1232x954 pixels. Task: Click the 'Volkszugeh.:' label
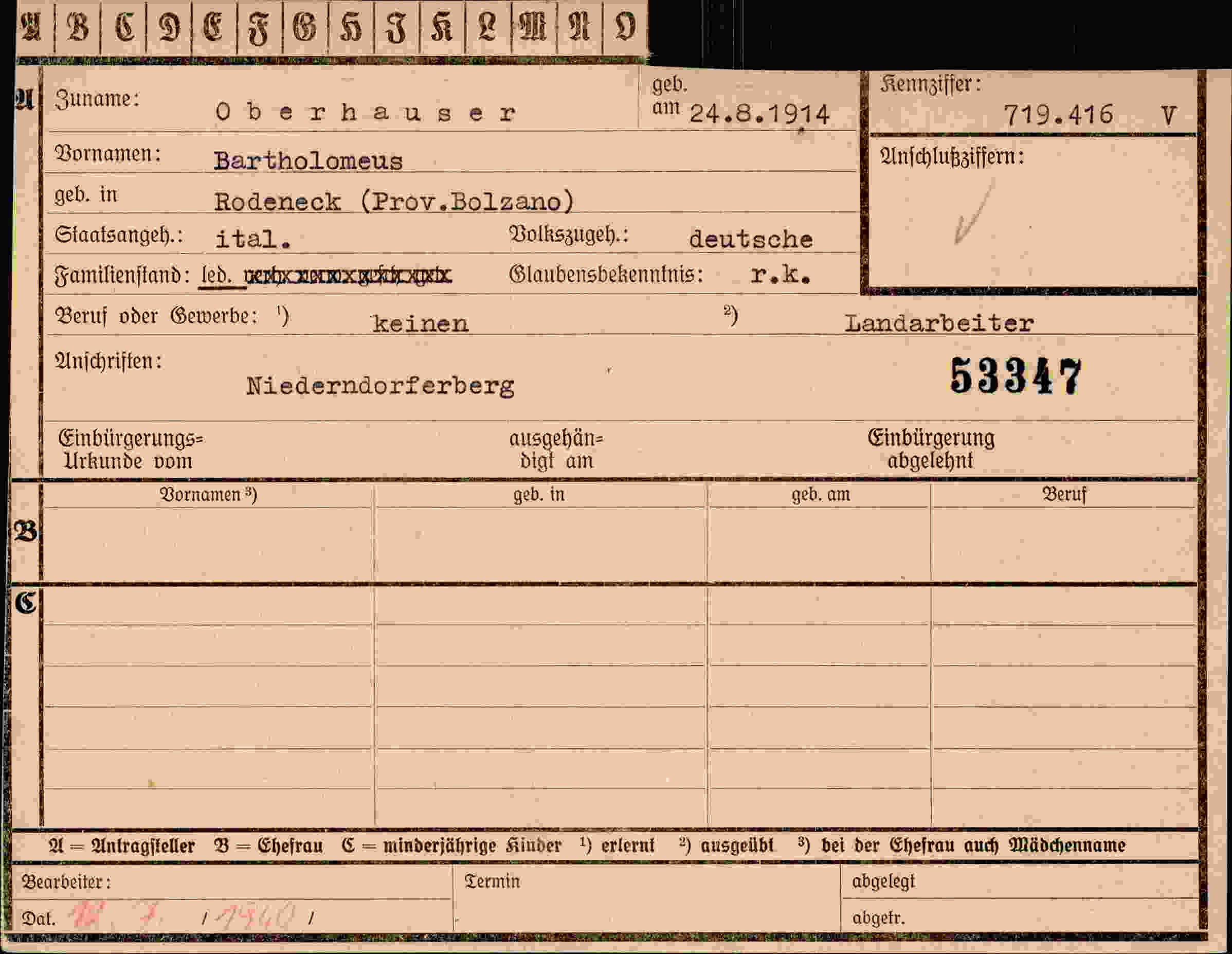click(569, 235)
